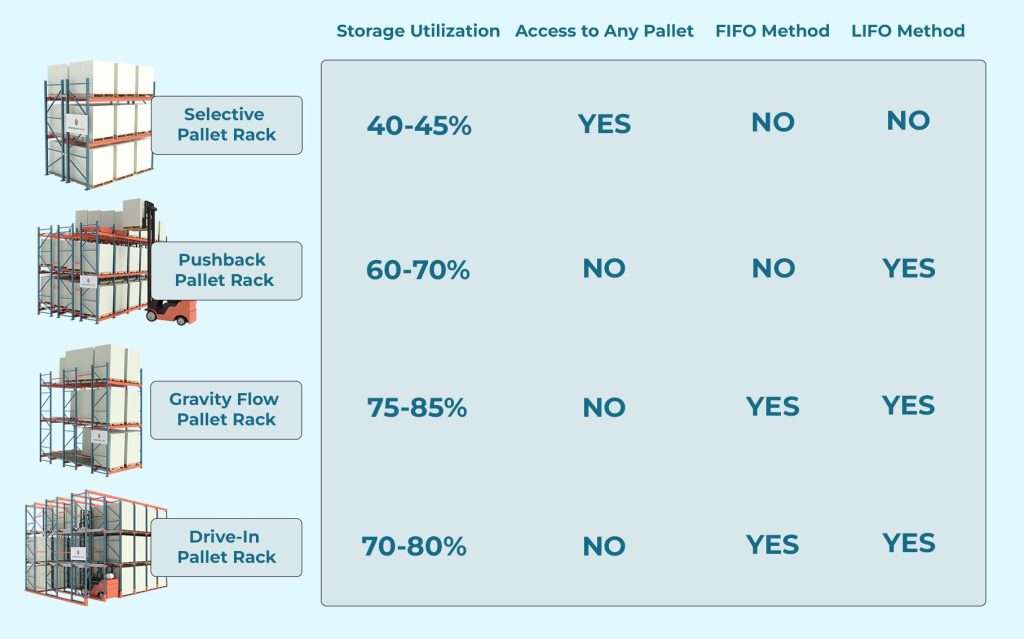Screen dimensions: 1024x639
Task: Click the 60-70% storage utilization value
Action: [418, 270]
